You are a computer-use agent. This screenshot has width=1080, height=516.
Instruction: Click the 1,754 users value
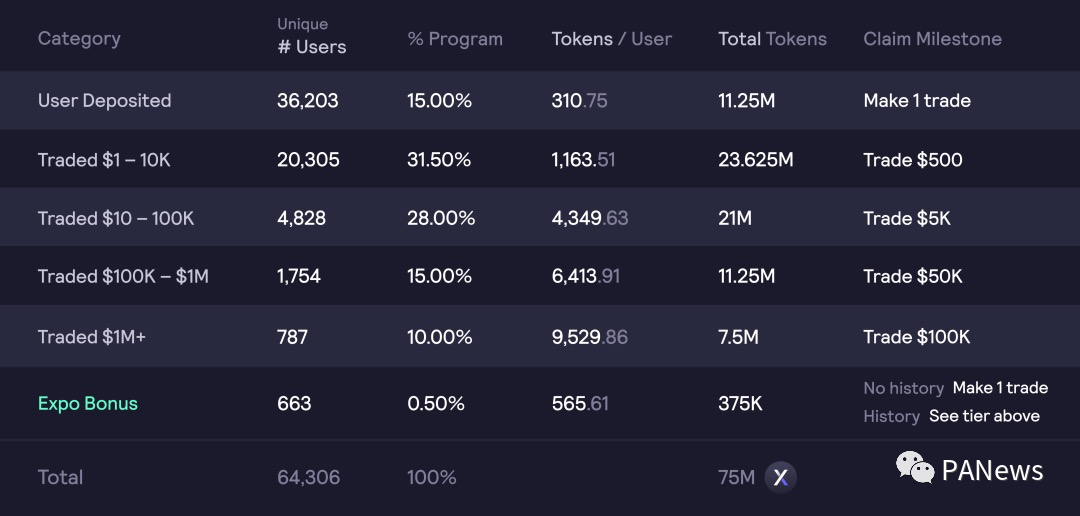(x=298, y=276)
